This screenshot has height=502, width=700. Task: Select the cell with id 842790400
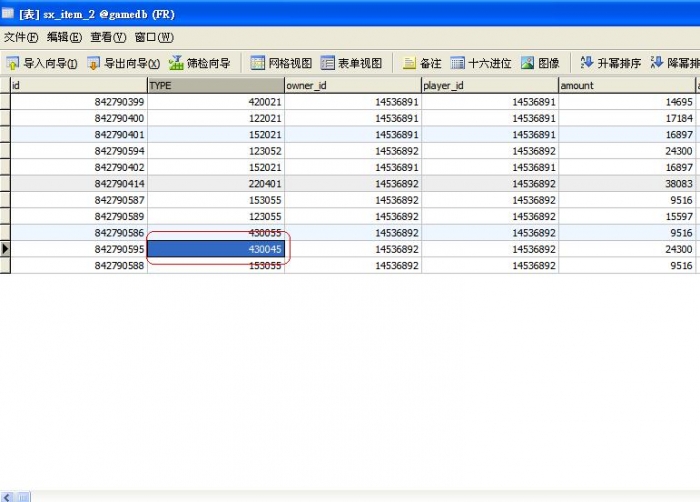click(79, 118)
